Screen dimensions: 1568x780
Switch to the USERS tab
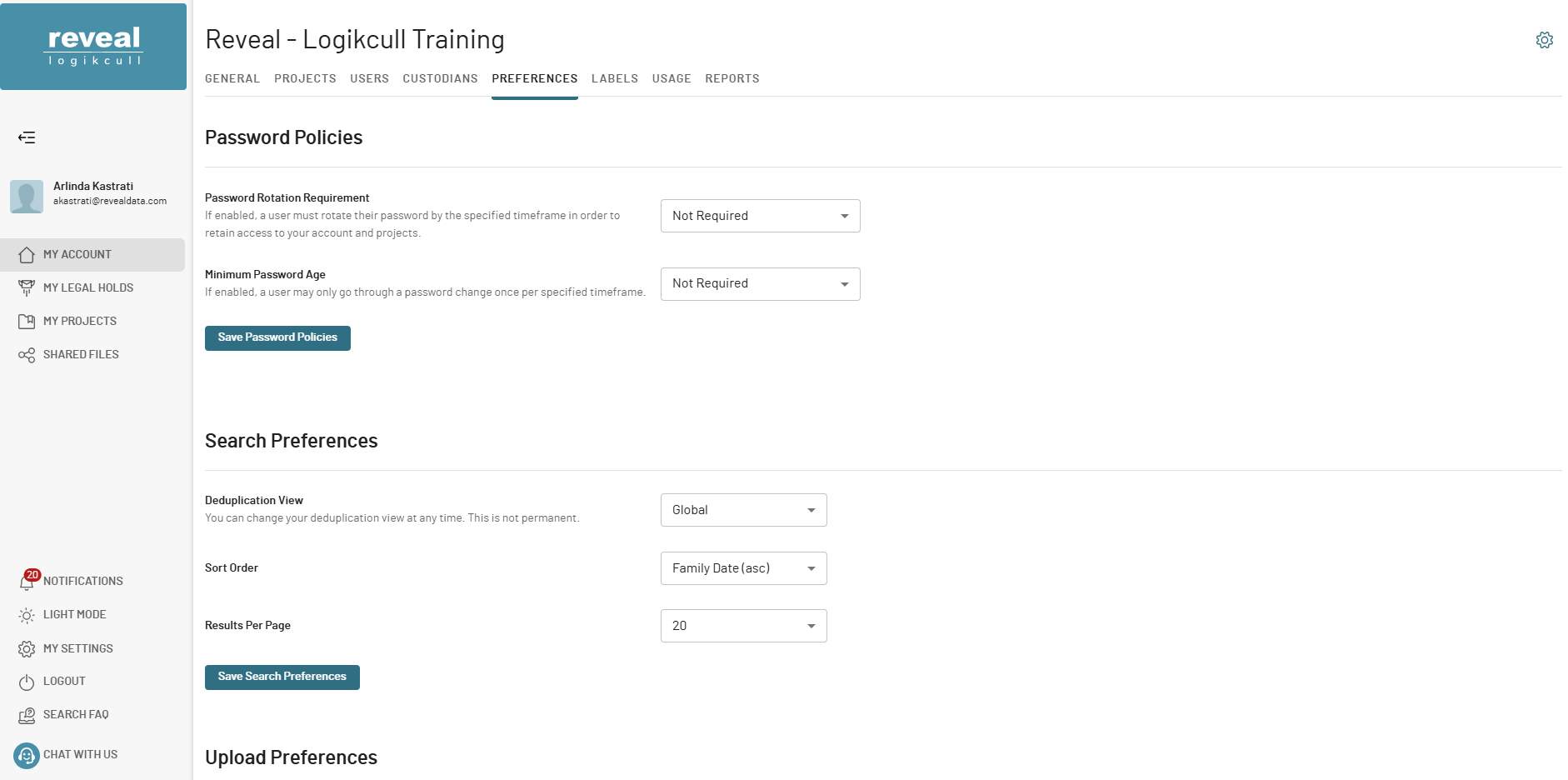[x=369, y=78]
